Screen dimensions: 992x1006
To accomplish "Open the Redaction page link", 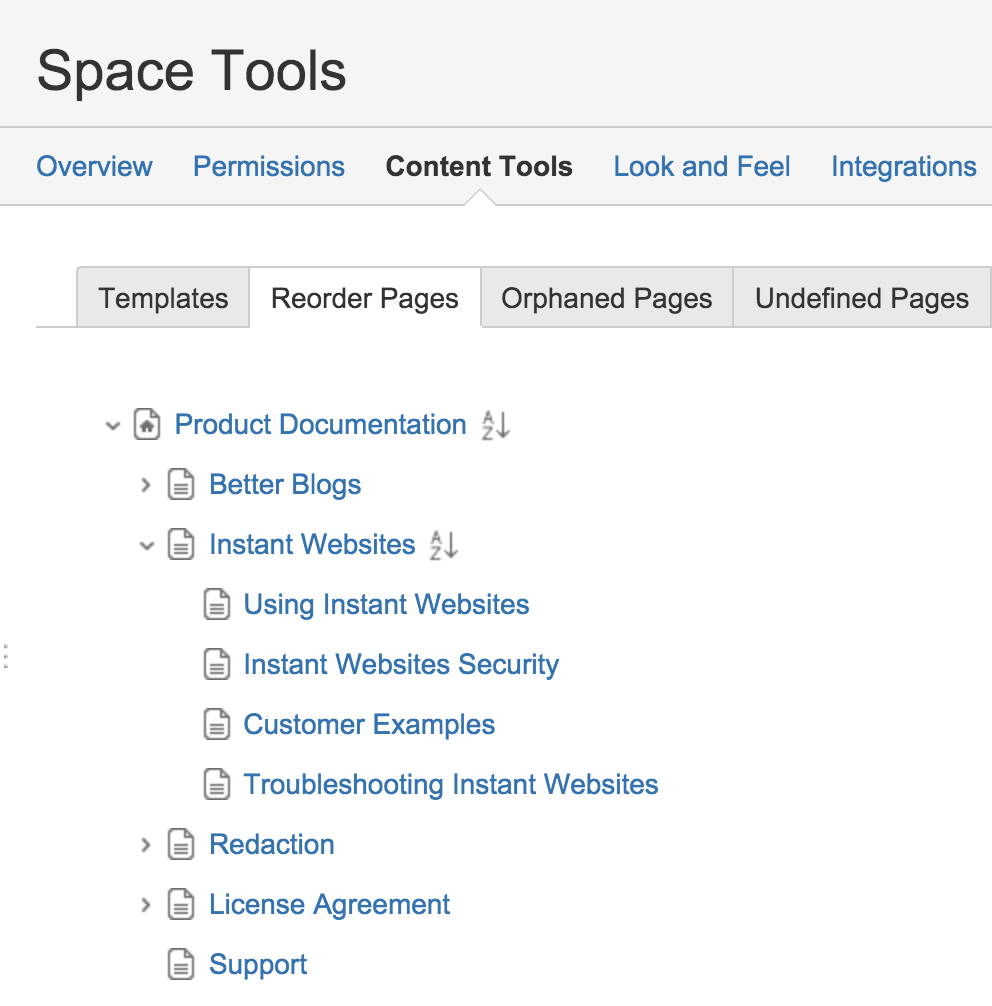I will coord(272,844).
